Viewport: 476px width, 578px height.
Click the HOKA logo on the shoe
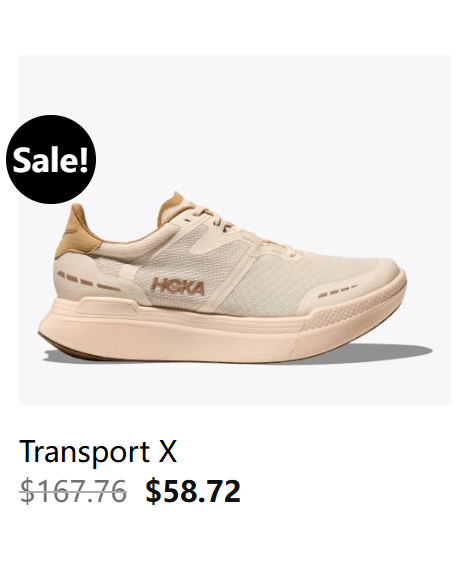tap(177, 286)
